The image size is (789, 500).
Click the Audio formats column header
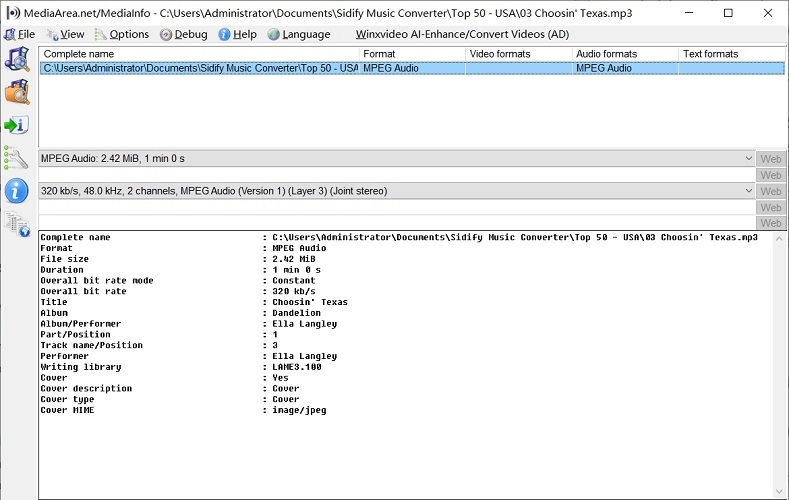[625, 54]
